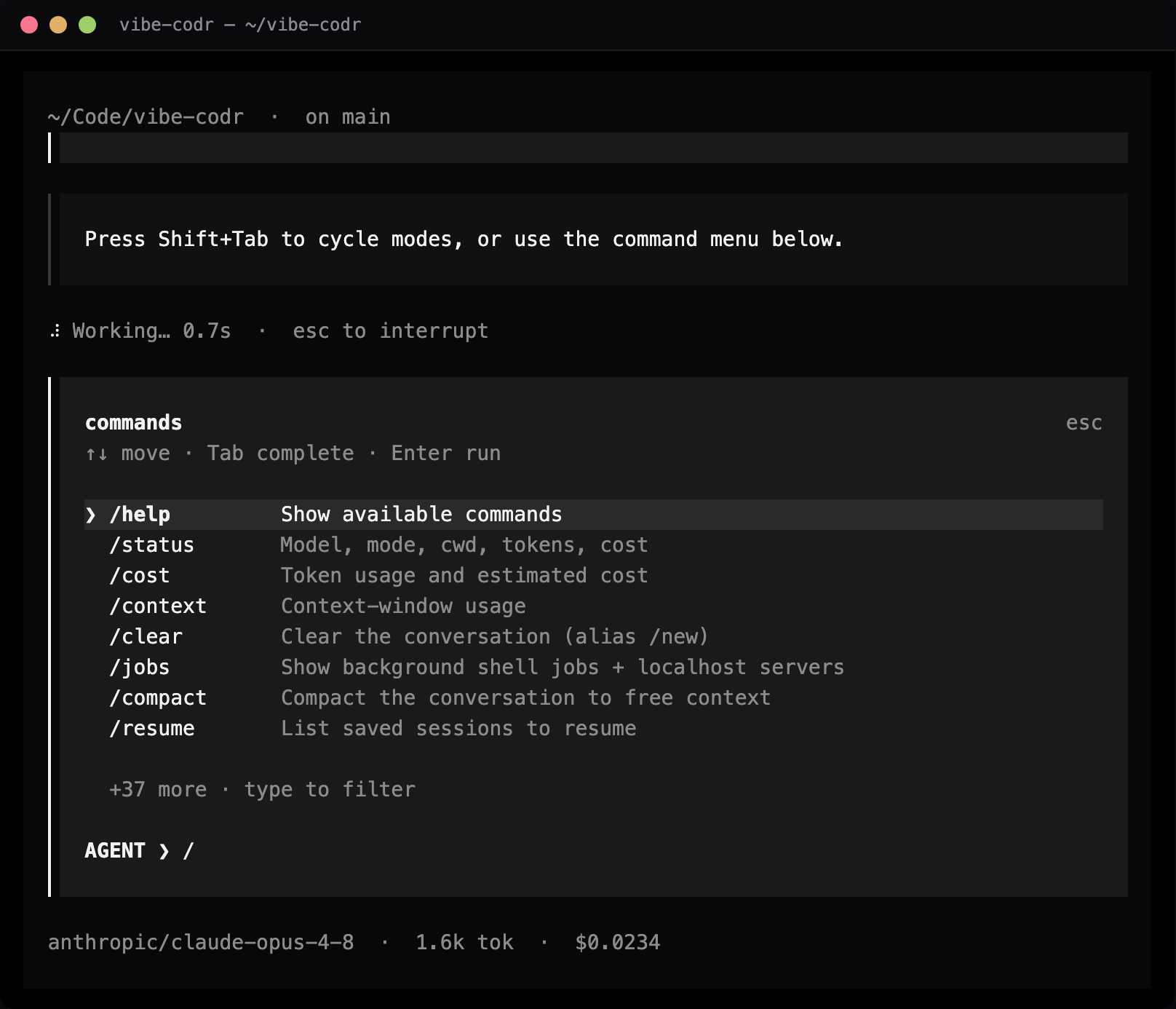Screen dimensions: 1176x1009
Task: Click the up-down arrows move hint
Action: pyautogui.click(x=127, y=454)
